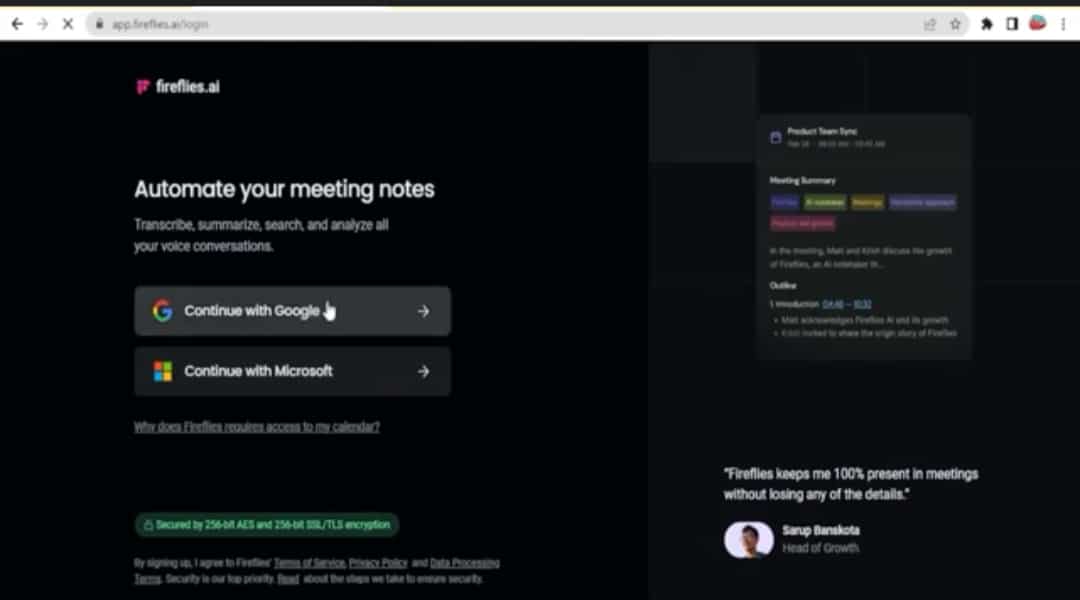Follow the Read link about security steps

pos(288,579)
